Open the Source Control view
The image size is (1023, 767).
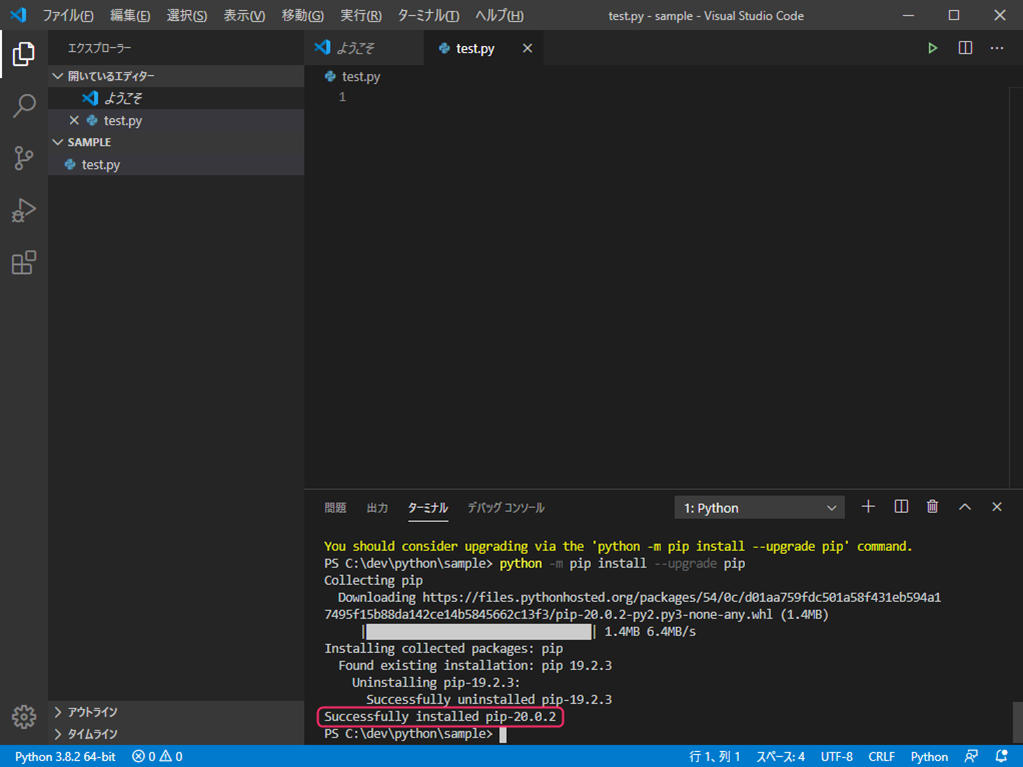23,158
